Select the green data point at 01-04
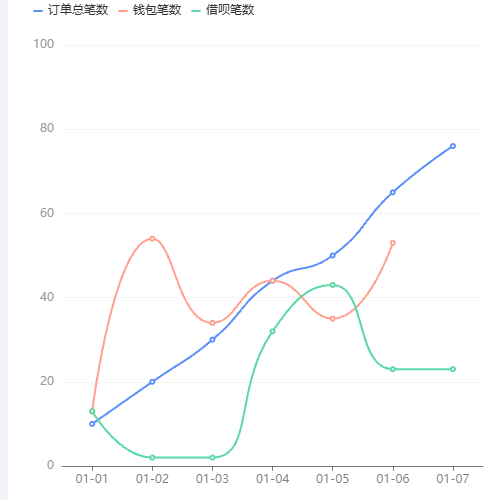This screenshot has width=500, height=500. click(272, 331)
